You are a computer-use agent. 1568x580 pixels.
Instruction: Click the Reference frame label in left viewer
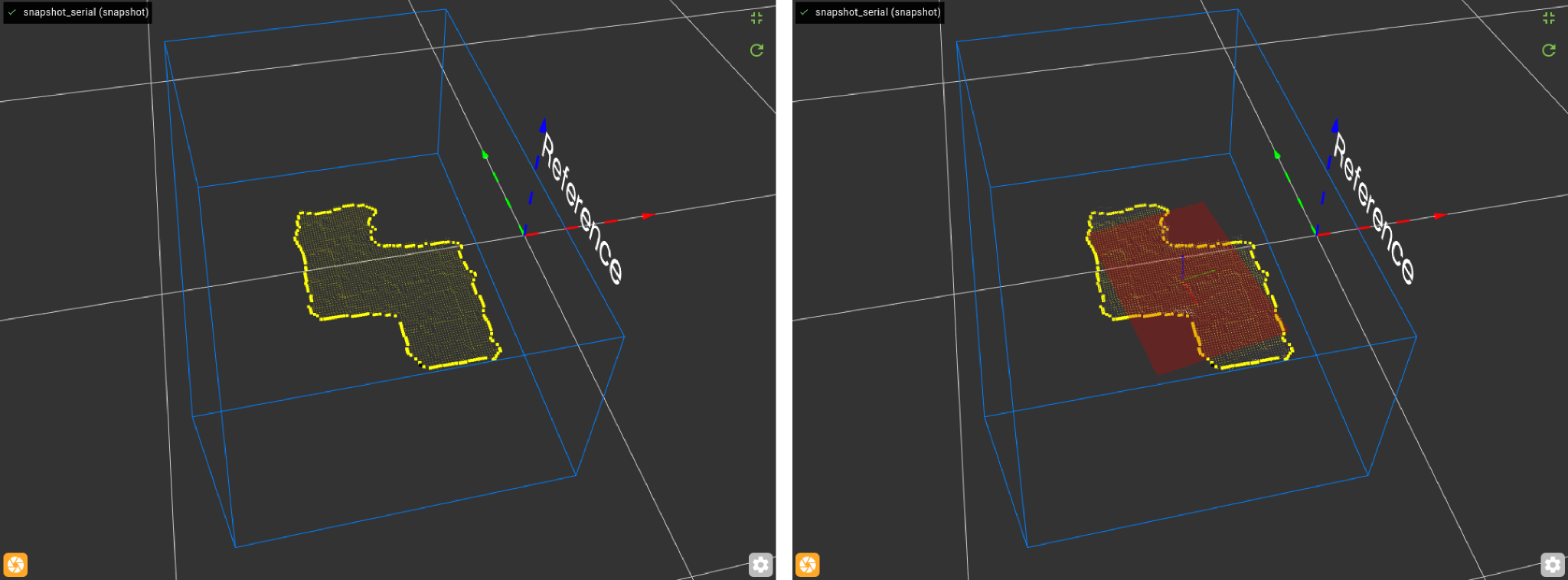click(x=582, y=208)
